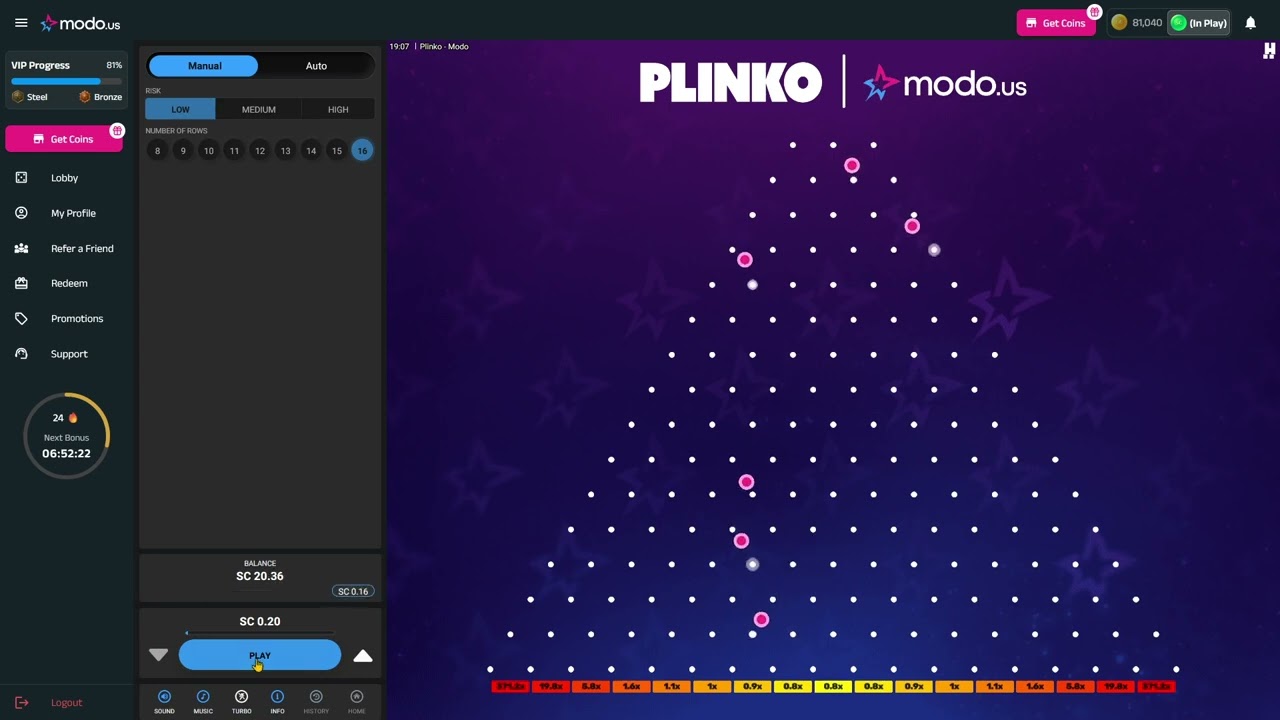Click the Lobby dice icon
The width and height of the screenshot is (1280, 720).
point(21,178)
